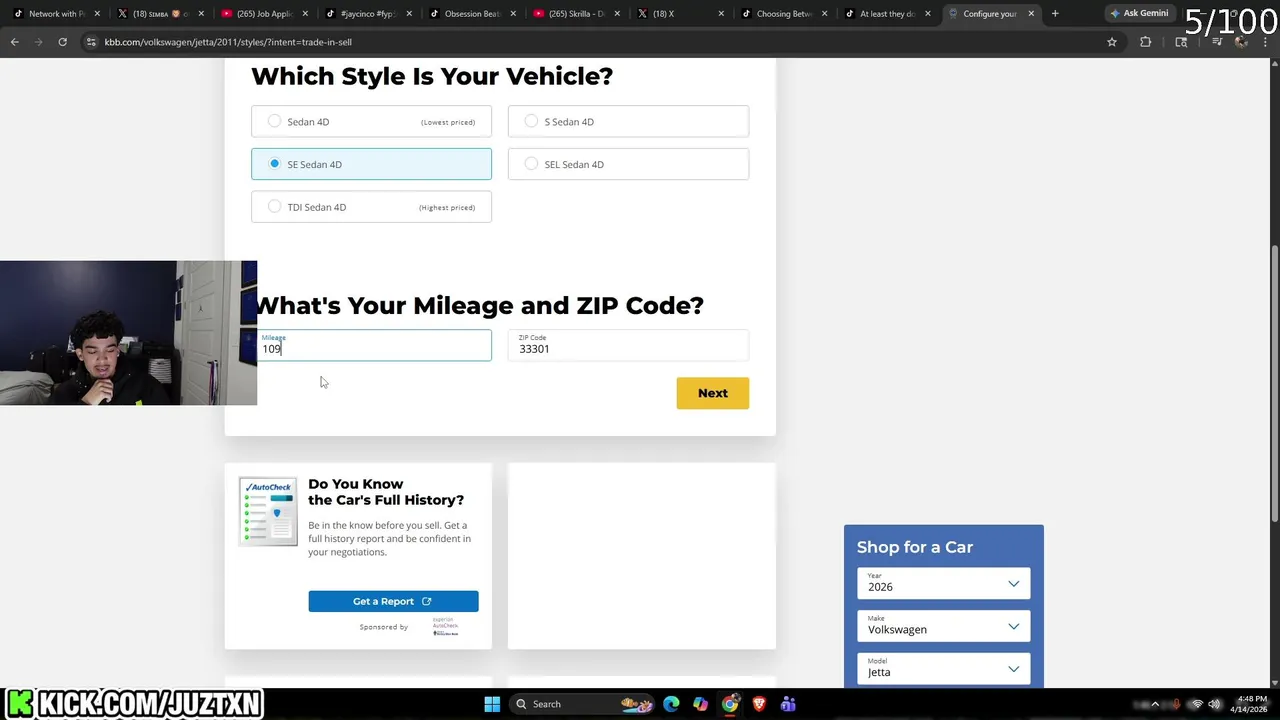The image size is (1280, 720).
Task: Click the '(Lowest priced)' label
Action: point(448,122)
